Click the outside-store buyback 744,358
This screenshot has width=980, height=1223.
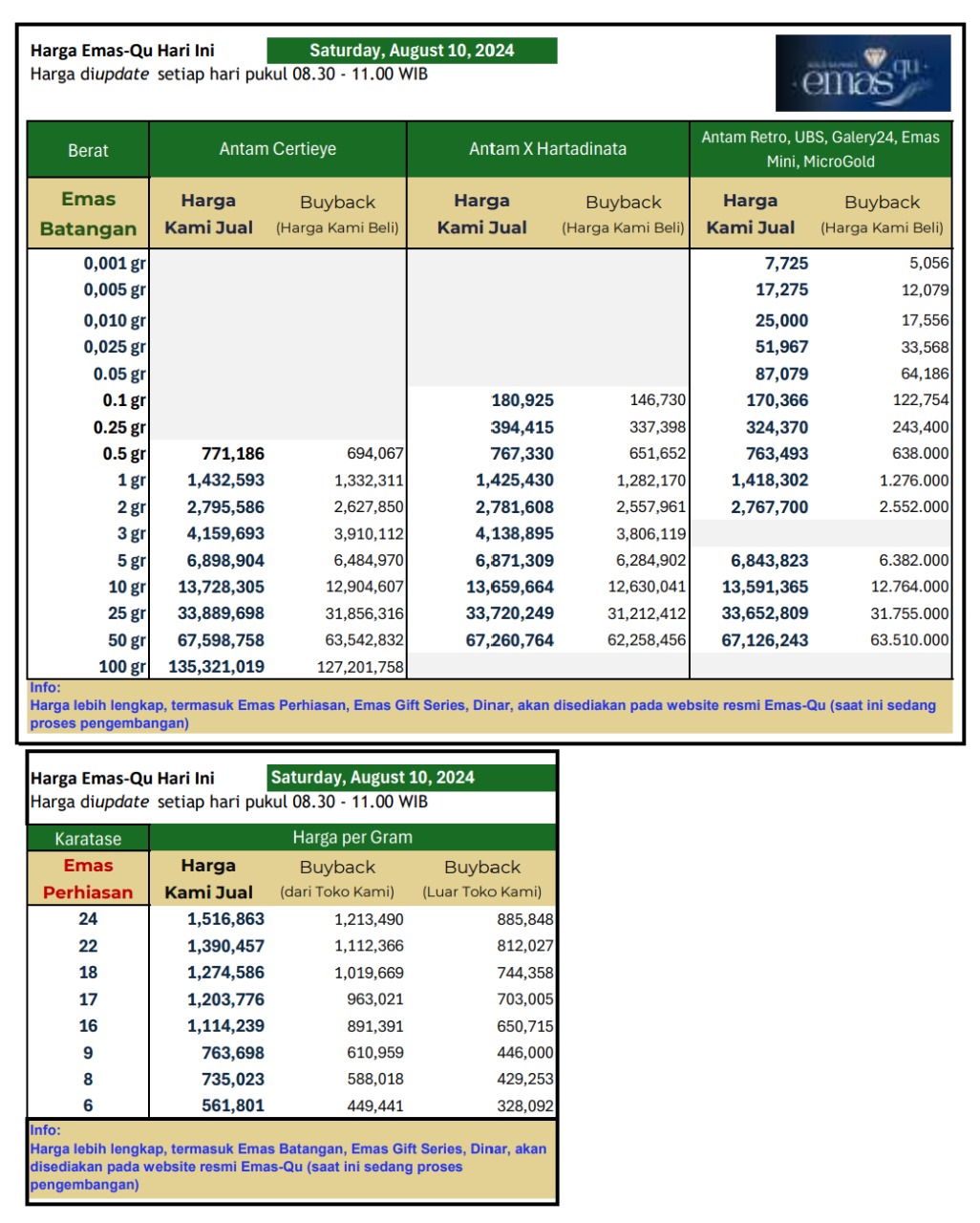pyautogui.click(x=524, y=973)
